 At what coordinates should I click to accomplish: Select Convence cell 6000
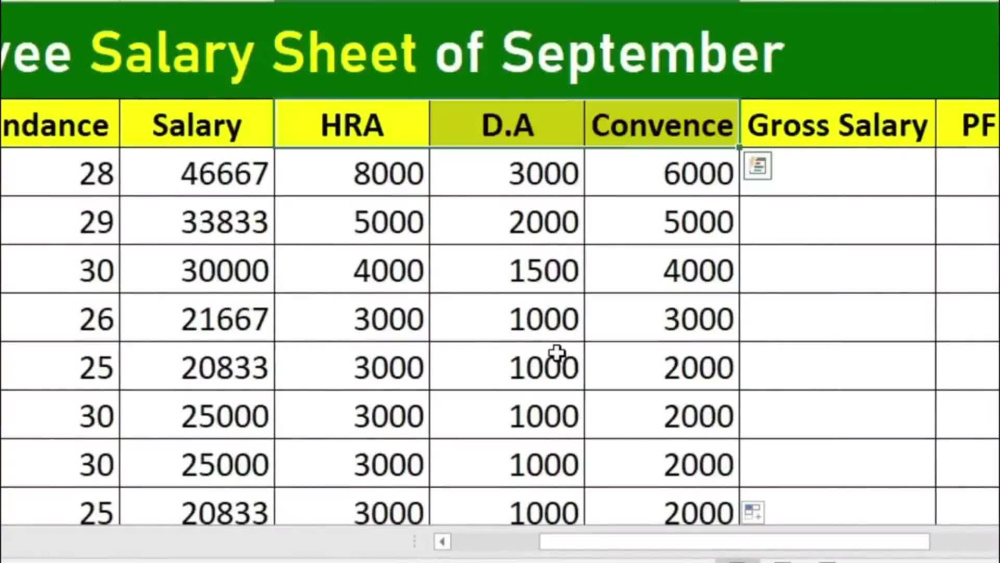662,172
